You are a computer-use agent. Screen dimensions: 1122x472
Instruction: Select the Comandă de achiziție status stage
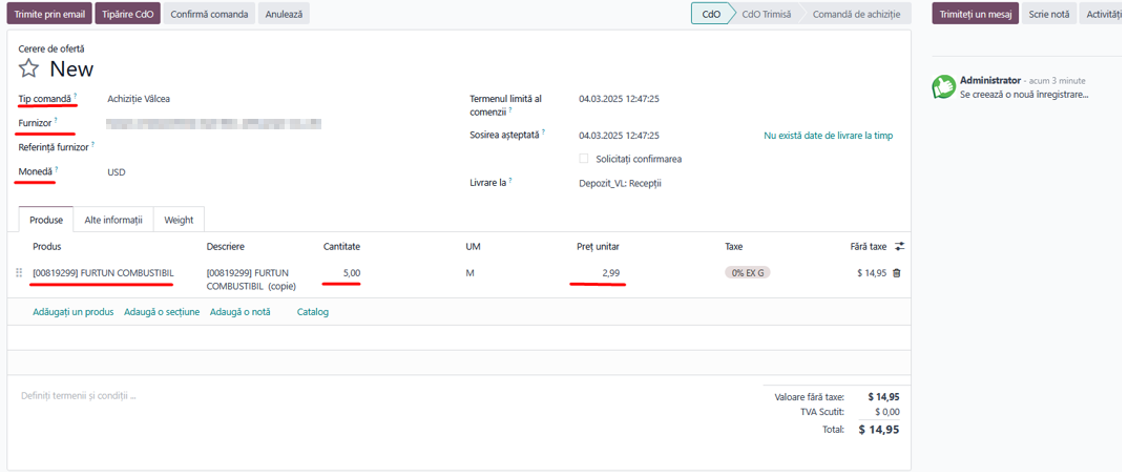coord(855,14)
